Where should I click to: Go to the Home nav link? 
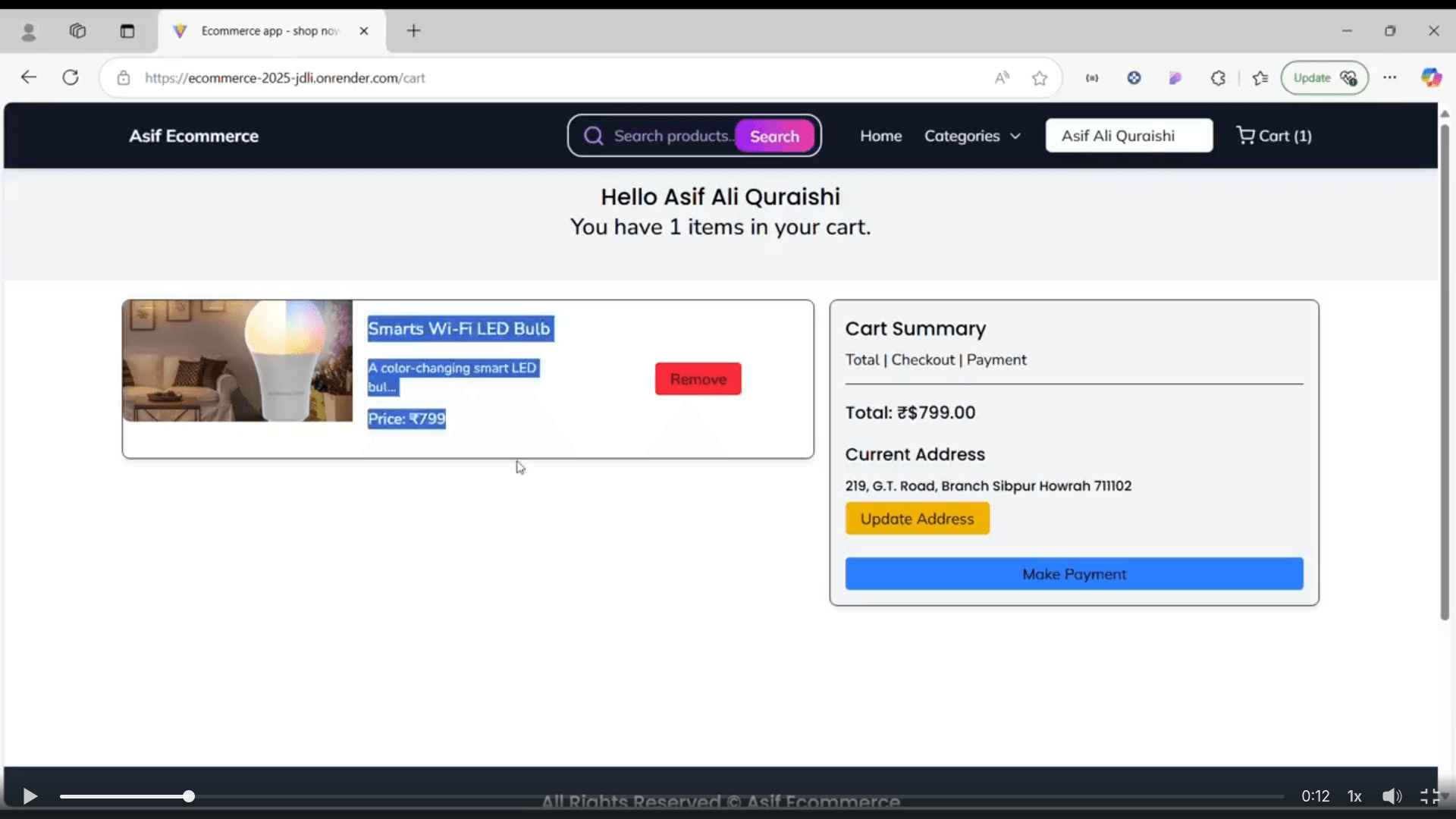[880, 136]
